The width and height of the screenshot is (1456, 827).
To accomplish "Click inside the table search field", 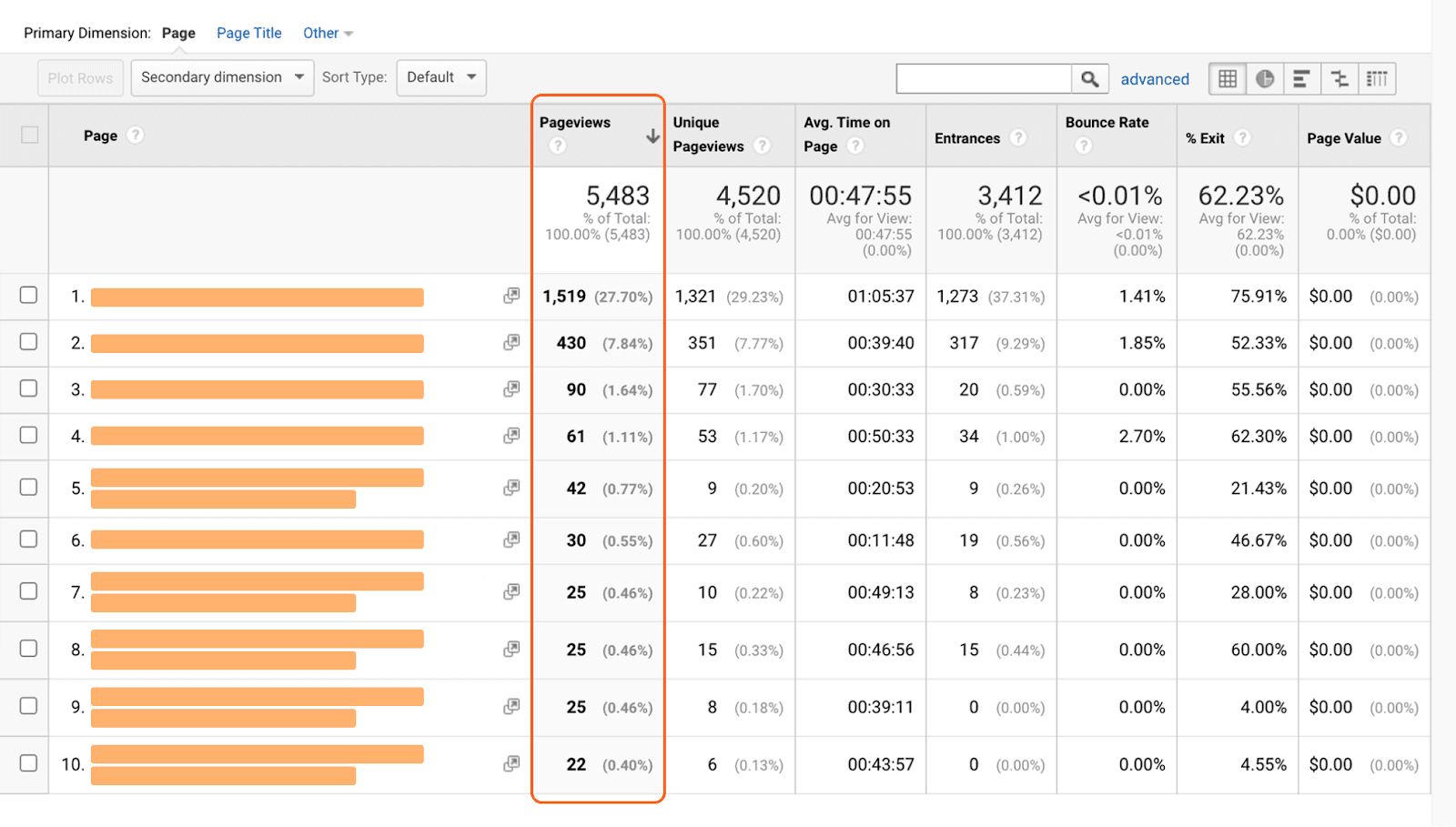I will click(x=983, y=79).
